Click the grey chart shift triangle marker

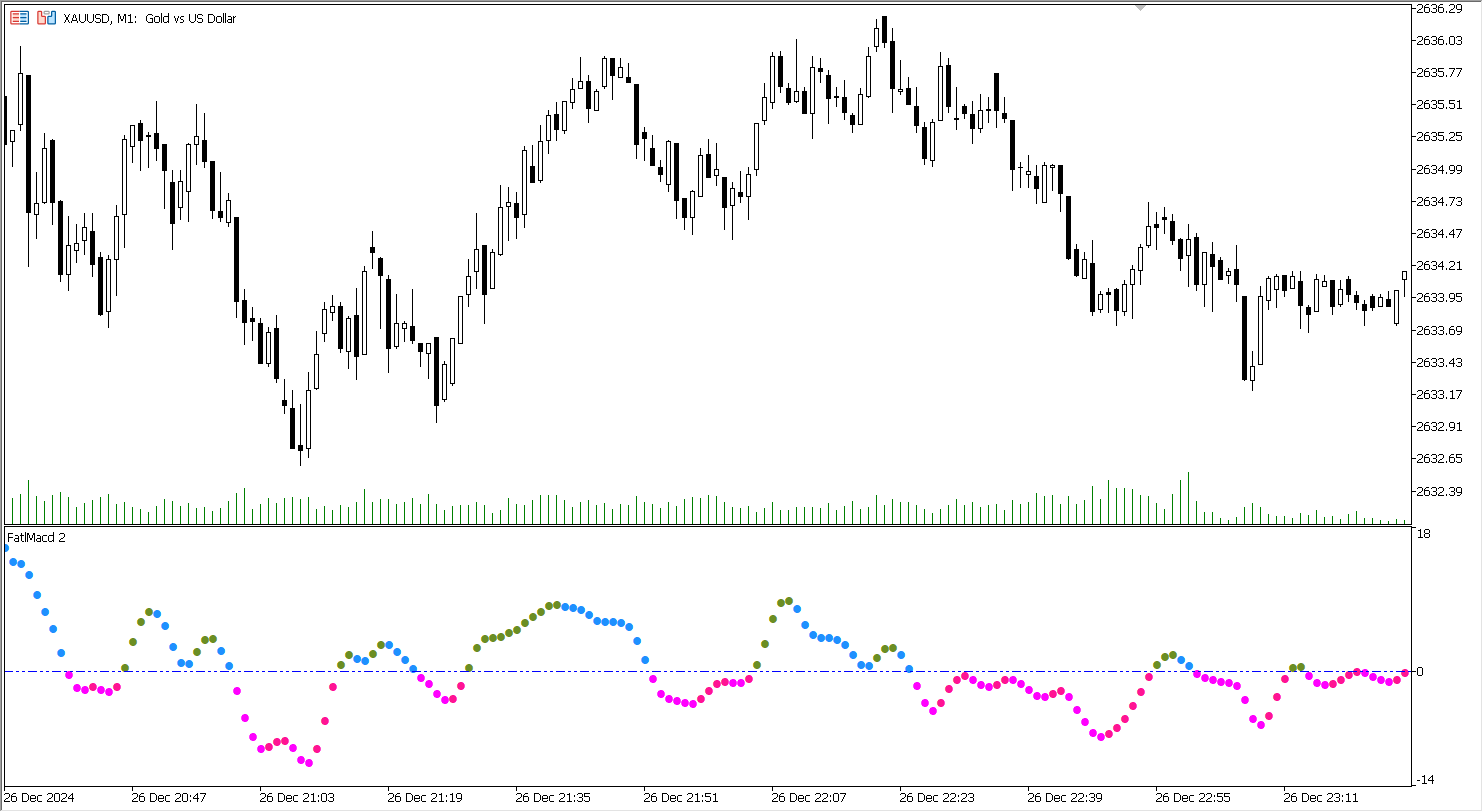(x=1140, y=7)
